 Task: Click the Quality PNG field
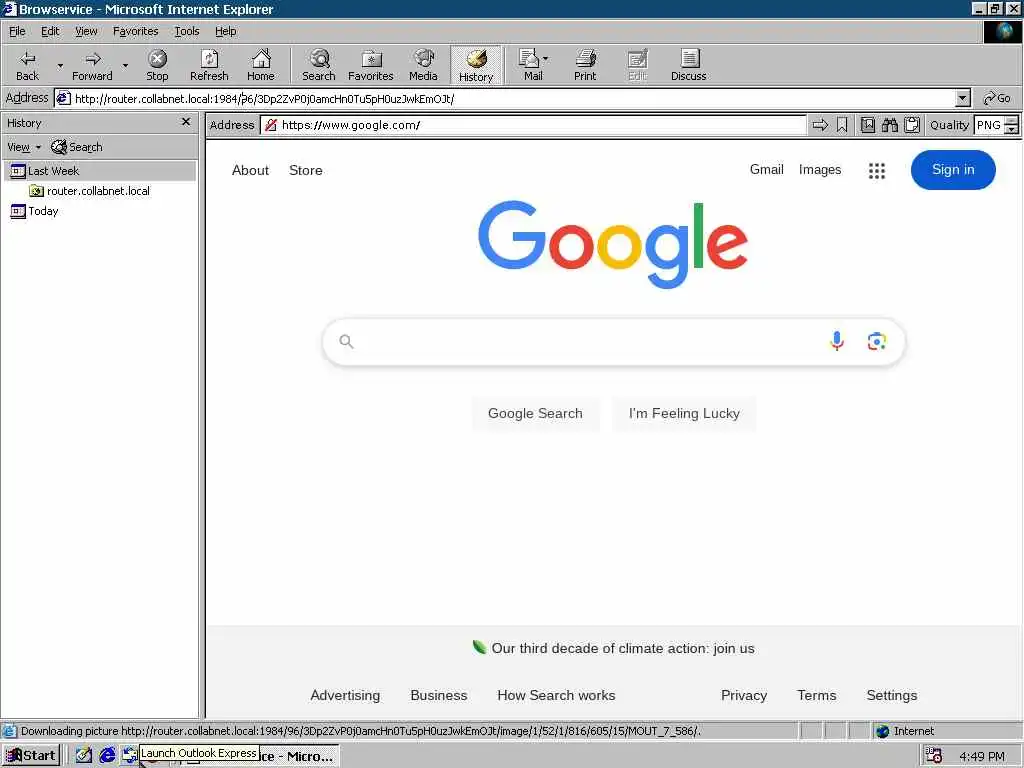[x=989, y=125]
